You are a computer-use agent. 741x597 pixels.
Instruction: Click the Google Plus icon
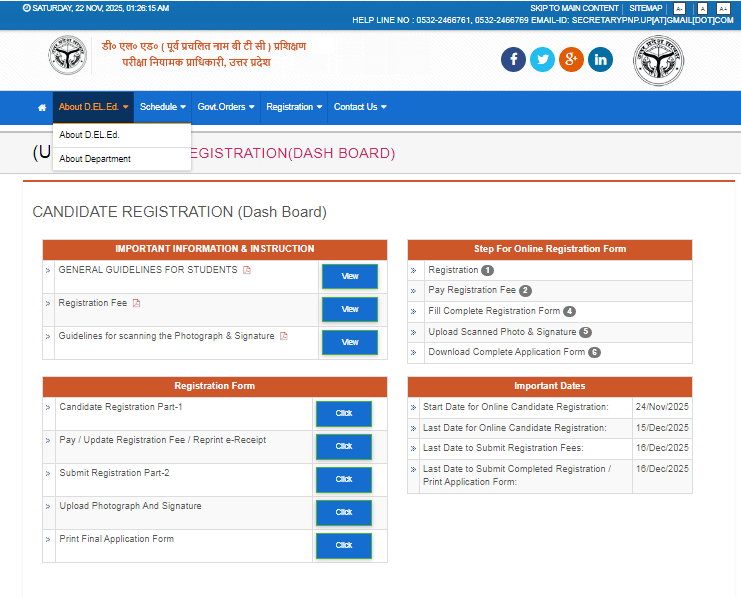[x=571, y=60]
